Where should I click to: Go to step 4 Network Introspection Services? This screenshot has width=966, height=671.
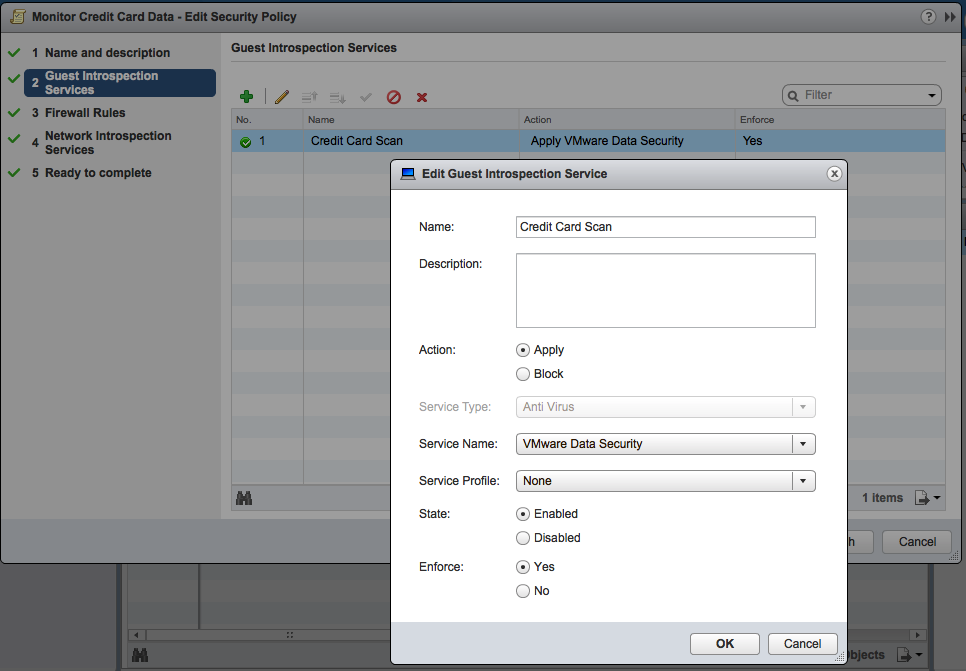(x=108, y=143)
